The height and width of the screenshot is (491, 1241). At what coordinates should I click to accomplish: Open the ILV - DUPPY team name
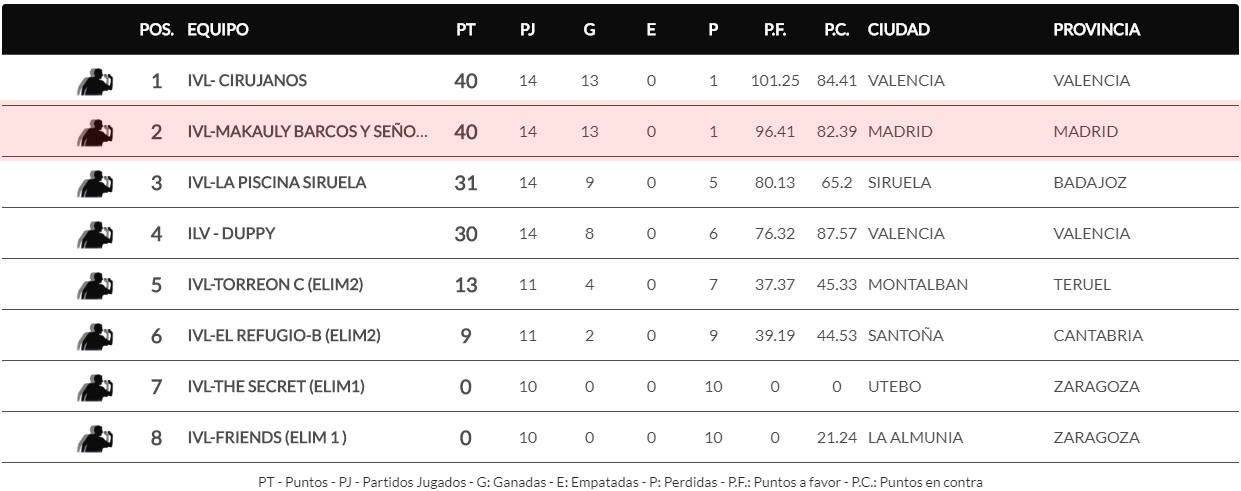point(231,234)
